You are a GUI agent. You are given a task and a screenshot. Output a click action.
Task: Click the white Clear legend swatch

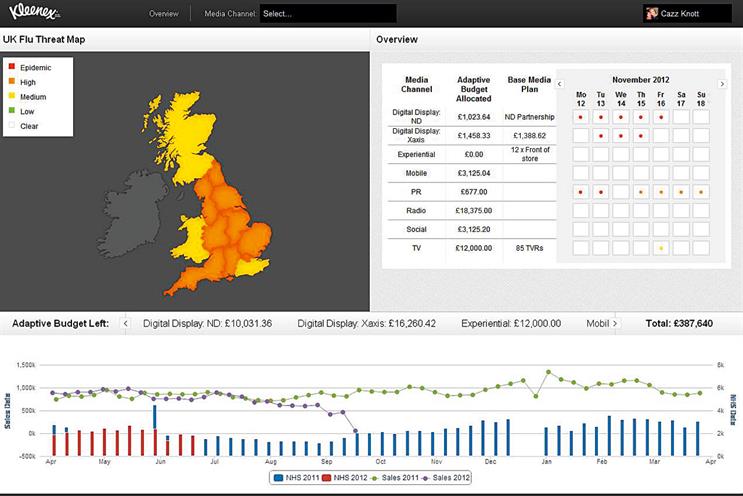pyautogui.click(x=12, y=125)
